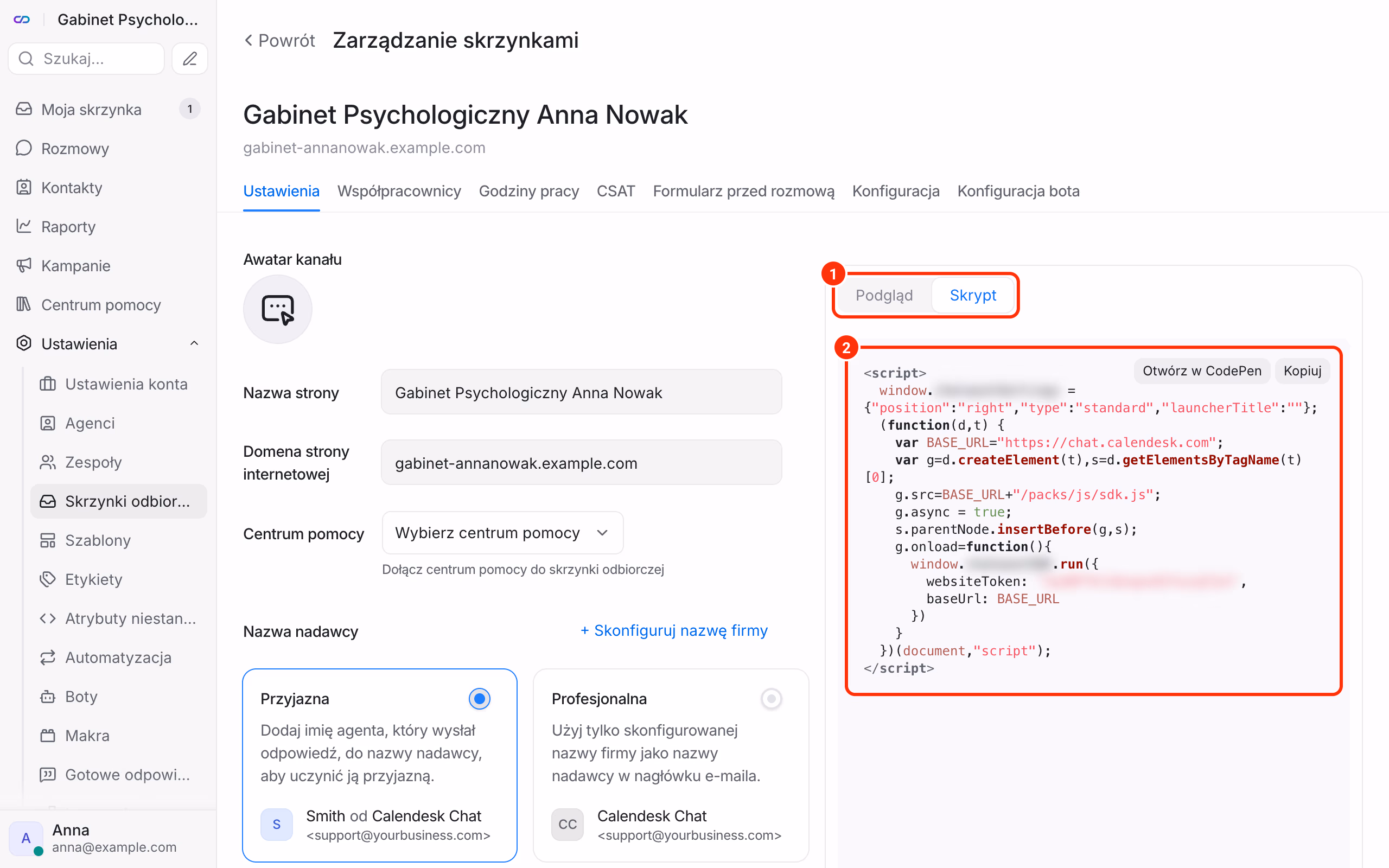Click Agenci person icon
Image resolution: width=1389 pixels, height=868 pixels.
point(48,423)
